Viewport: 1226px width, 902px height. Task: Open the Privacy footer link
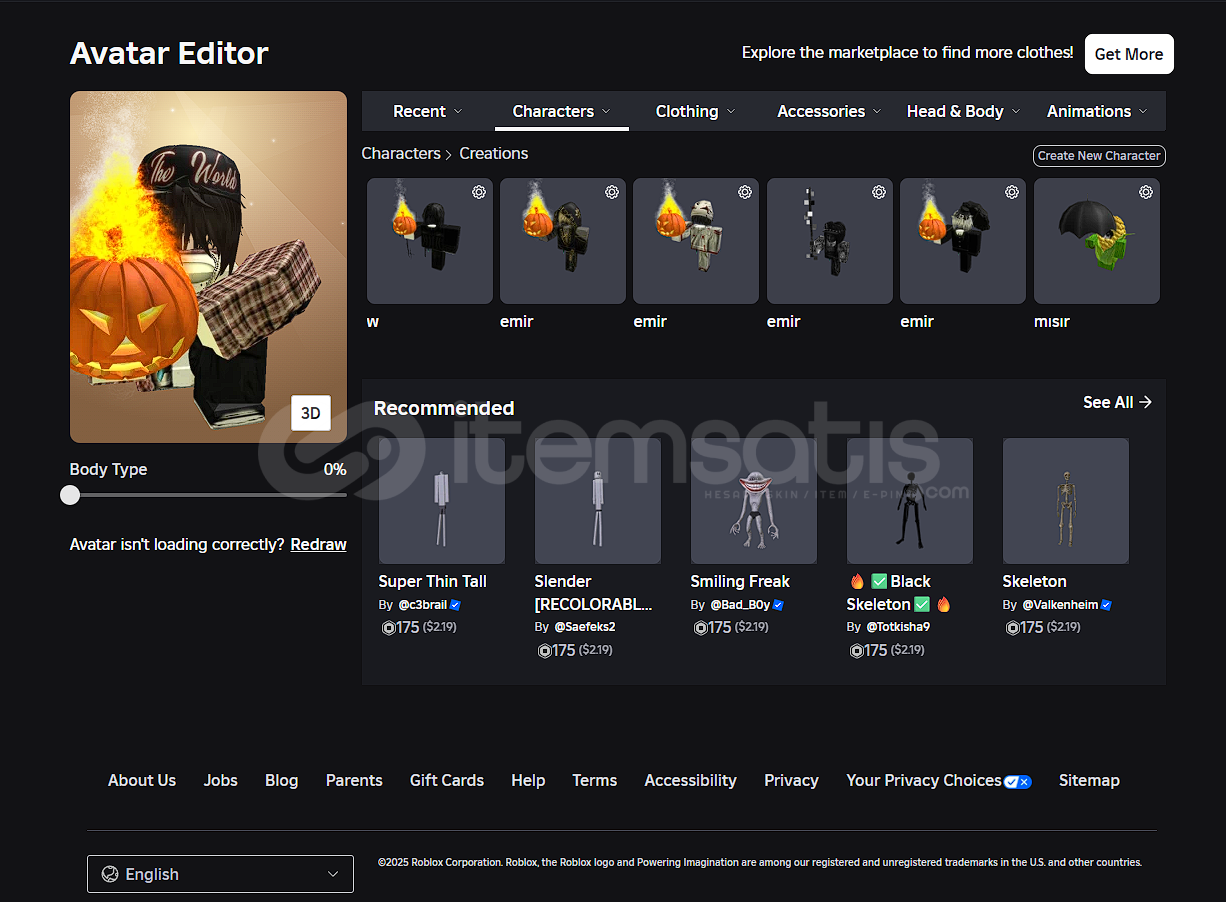(791, 780)
